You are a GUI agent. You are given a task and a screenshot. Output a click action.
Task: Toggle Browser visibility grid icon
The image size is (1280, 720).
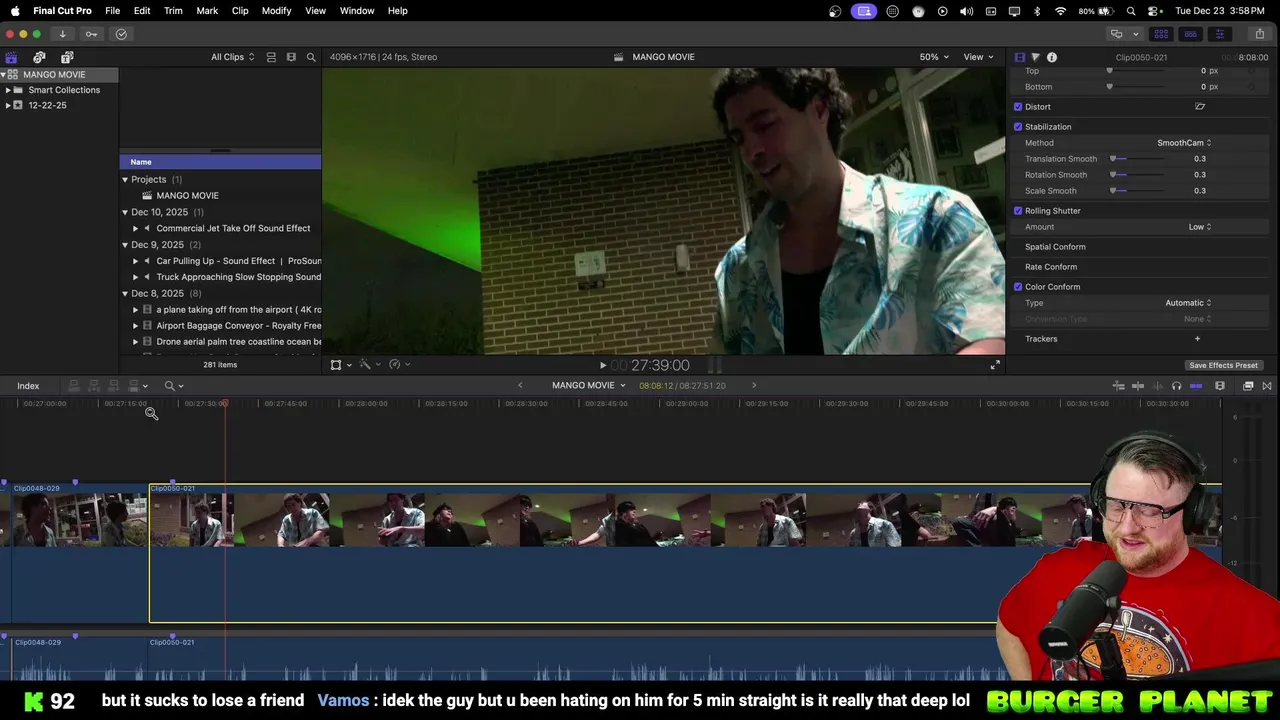point(1161,34)
